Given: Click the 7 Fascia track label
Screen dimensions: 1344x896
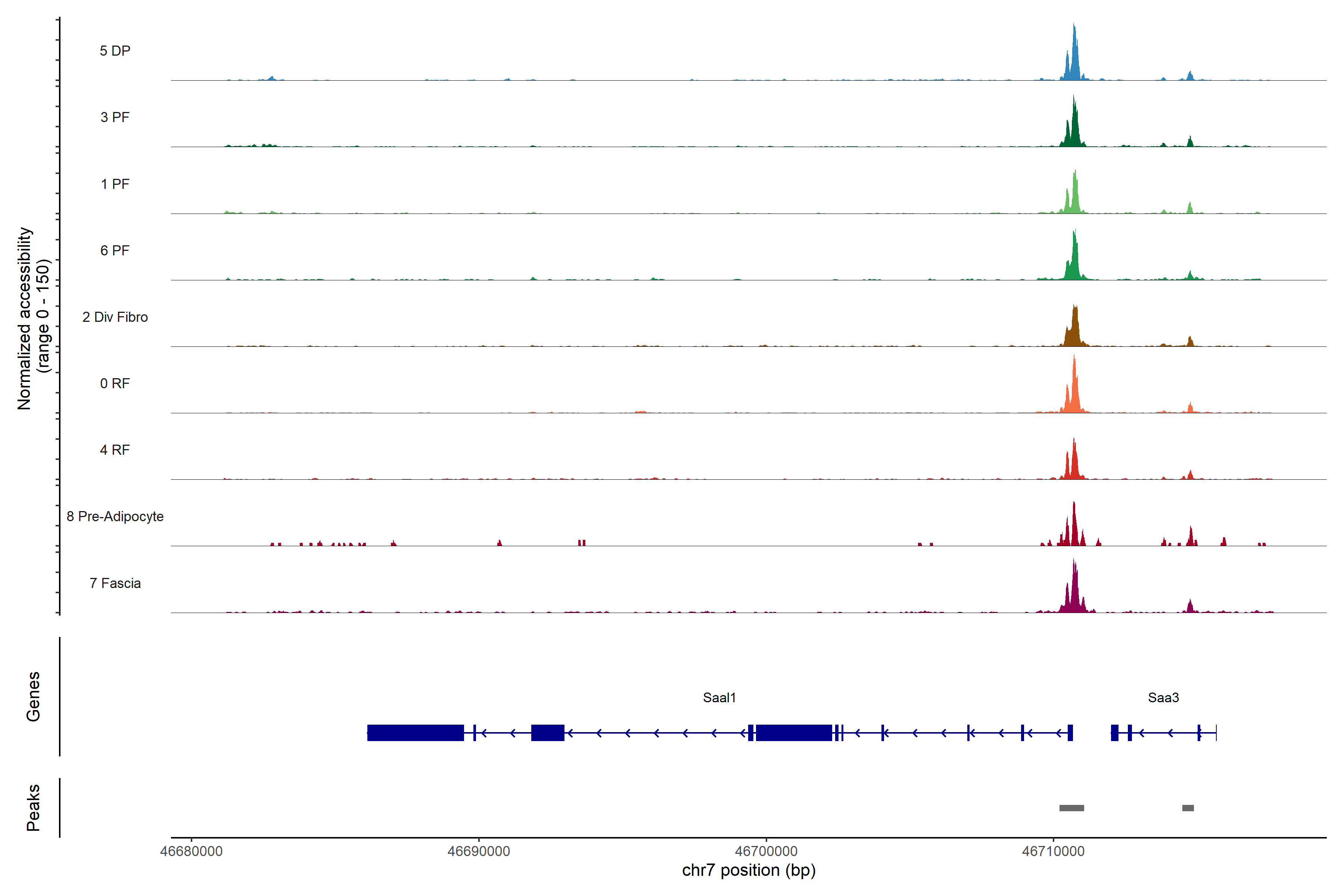Looking at the screenshot, I should pos(115,583).
